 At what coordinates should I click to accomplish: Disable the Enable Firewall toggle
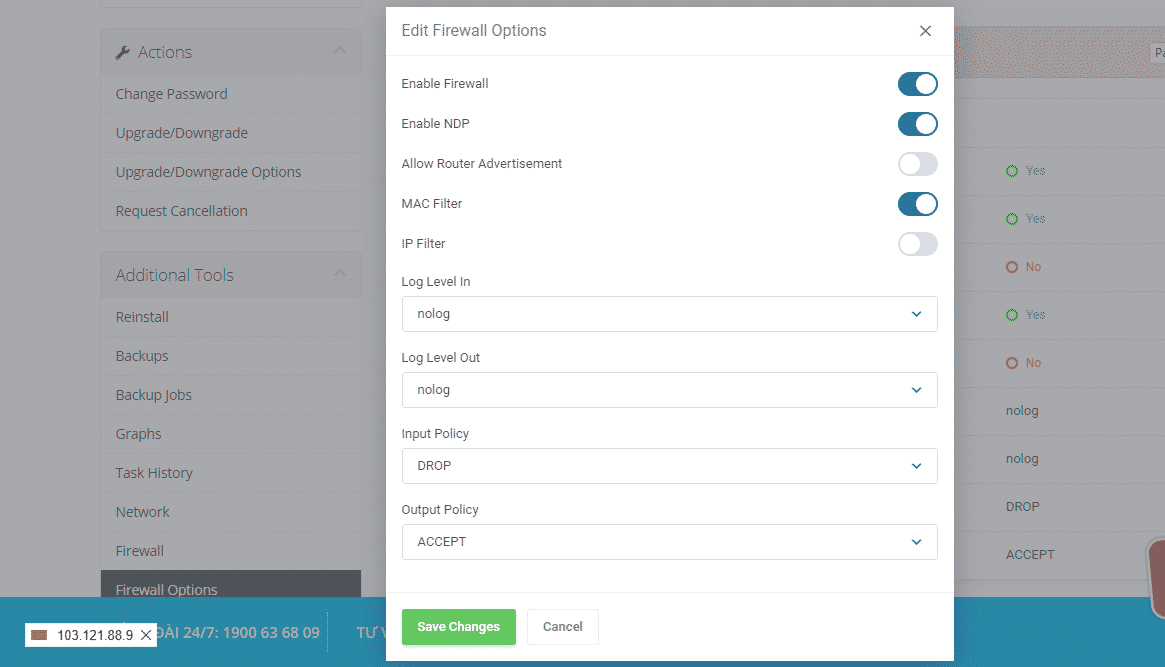[917, 84]
